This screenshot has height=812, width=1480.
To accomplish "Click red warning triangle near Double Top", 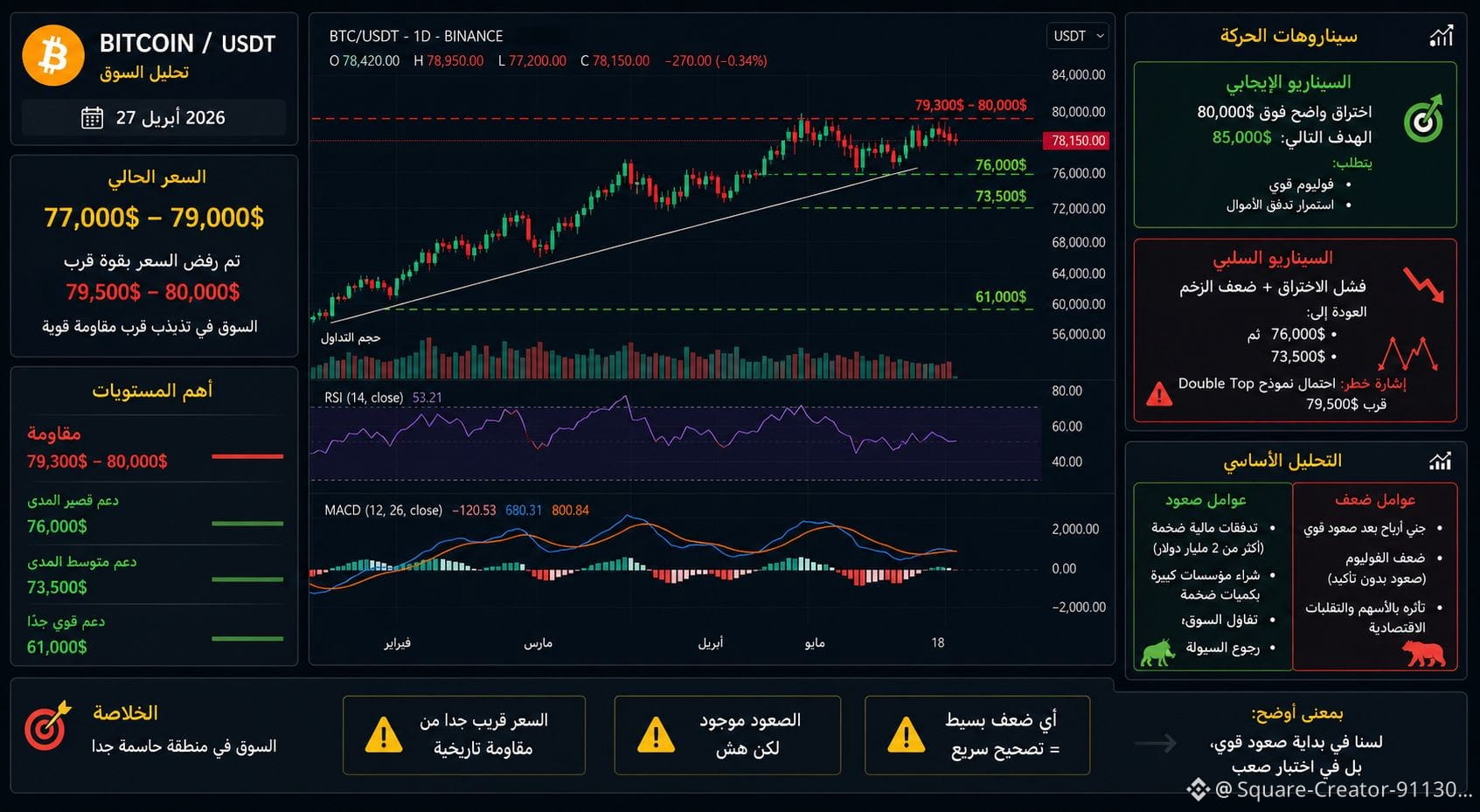I will [x=1159, y=394].
